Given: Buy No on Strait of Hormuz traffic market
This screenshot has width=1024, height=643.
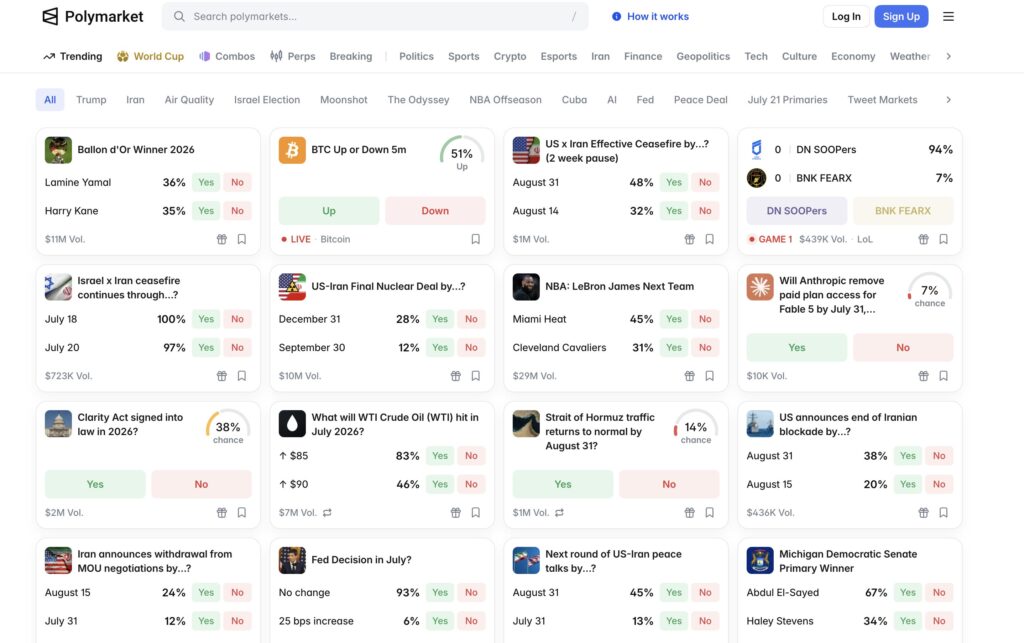Looking at the screenshot, I should [669, 484].
